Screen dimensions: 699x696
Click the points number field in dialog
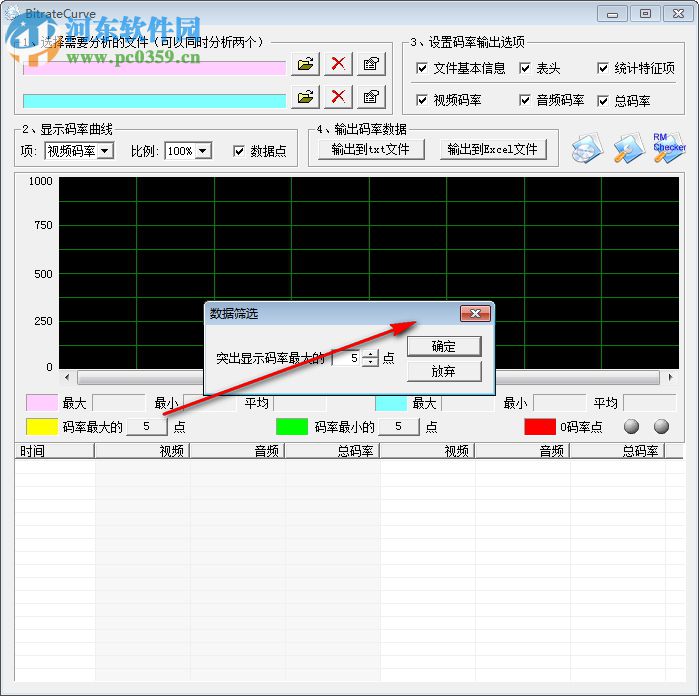pos(348,358)
